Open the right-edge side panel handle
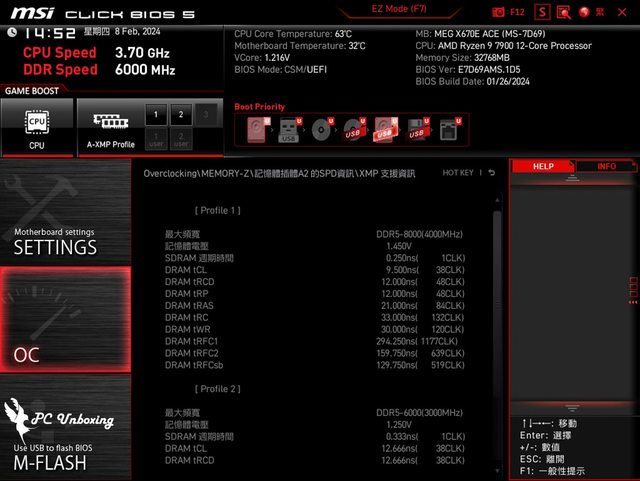 coord(634,289)
